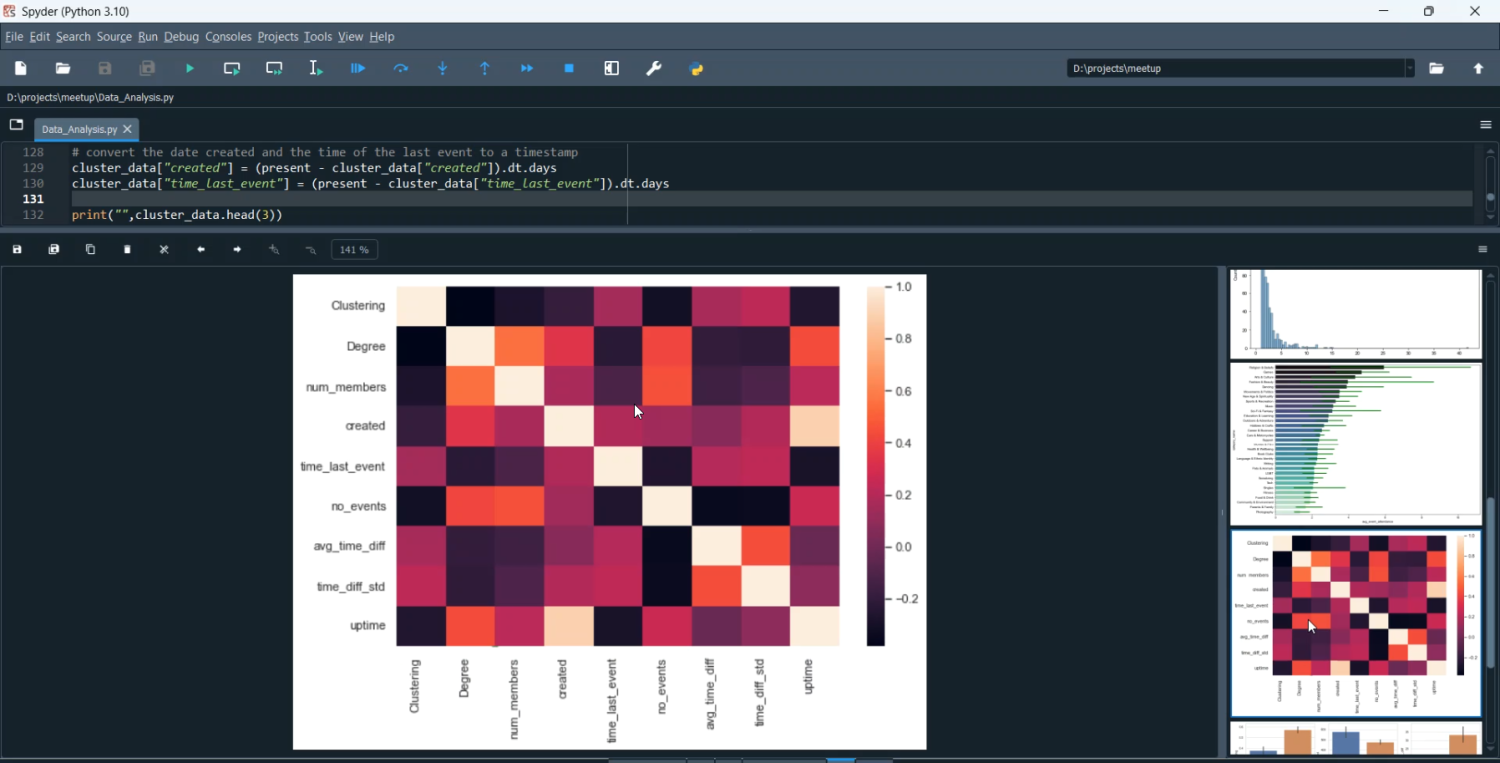Go to the previous plot with the back arrow

(200, 249)
